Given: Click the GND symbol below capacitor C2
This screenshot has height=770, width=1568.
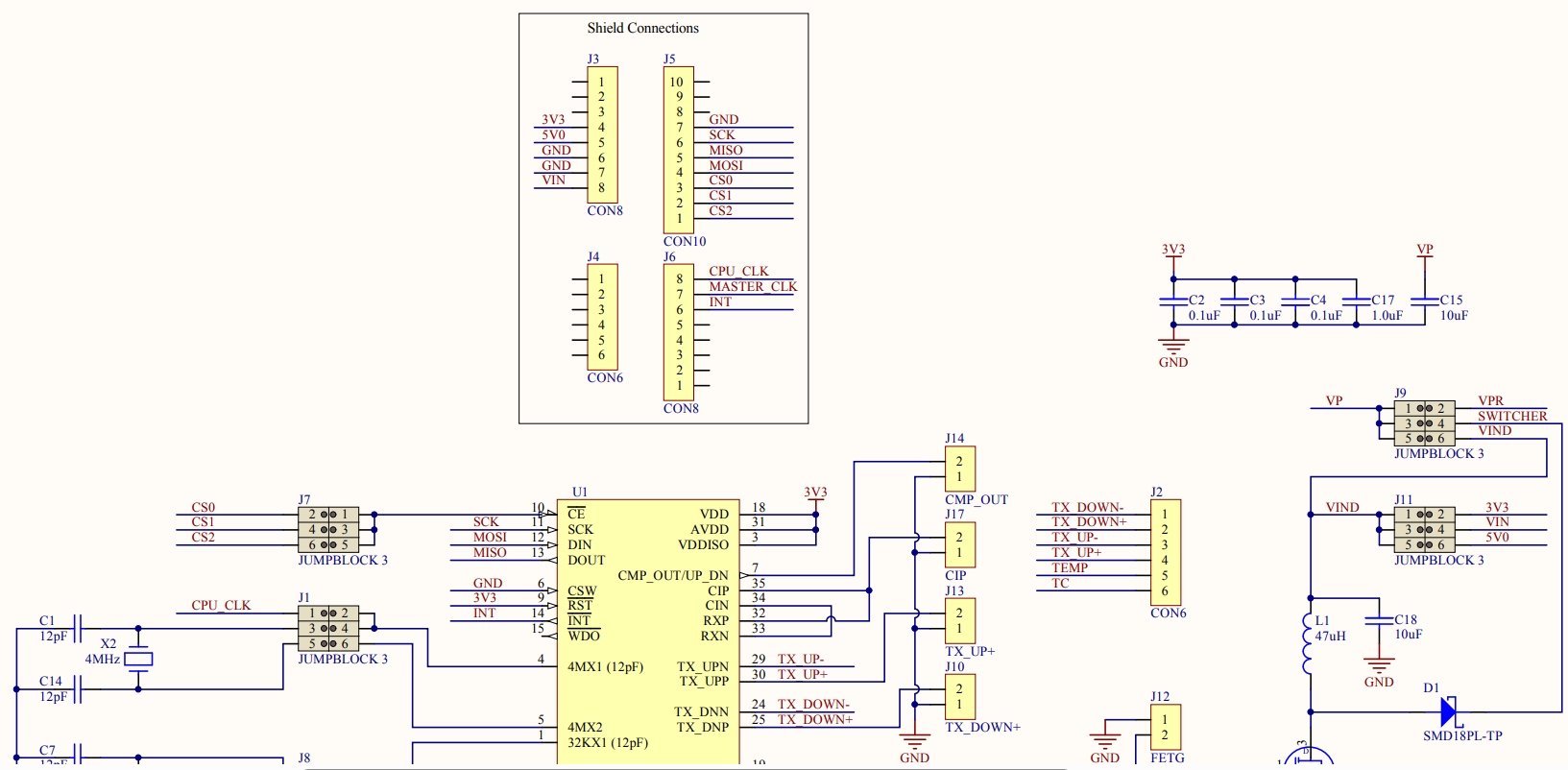Looking at the screenshot, I should (1173, 344).
